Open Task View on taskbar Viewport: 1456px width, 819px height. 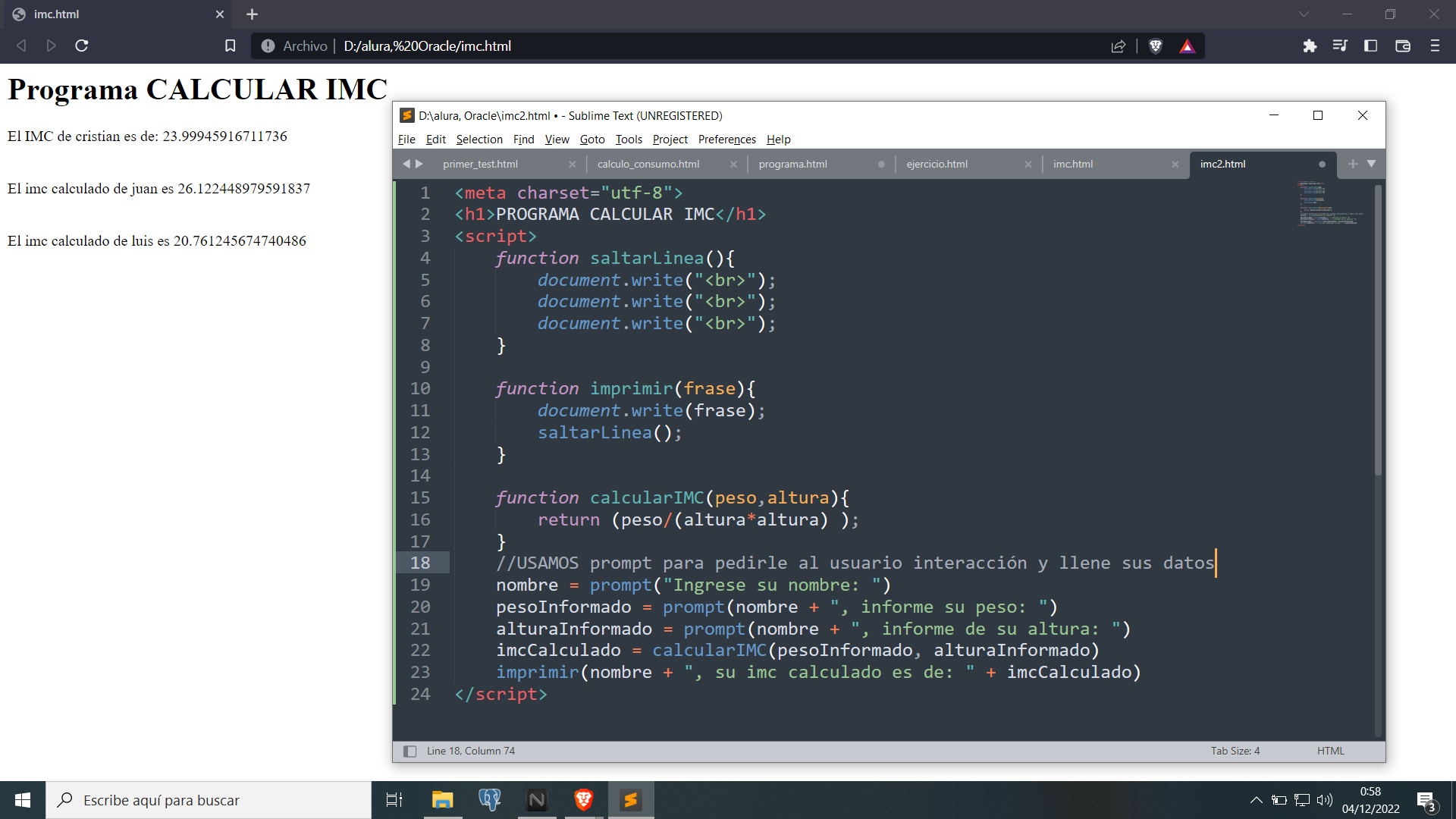click(394, 800)
